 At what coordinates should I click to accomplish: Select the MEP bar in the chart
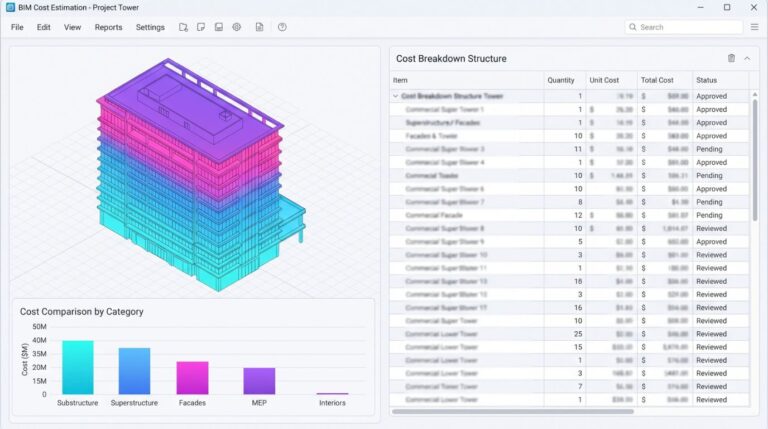259,381
